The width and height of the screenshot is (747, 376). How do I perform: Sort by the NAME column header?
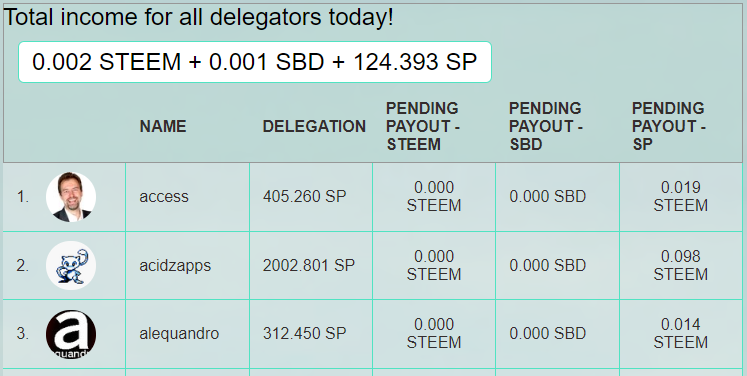pyautogui.click(x=162, y=126)
